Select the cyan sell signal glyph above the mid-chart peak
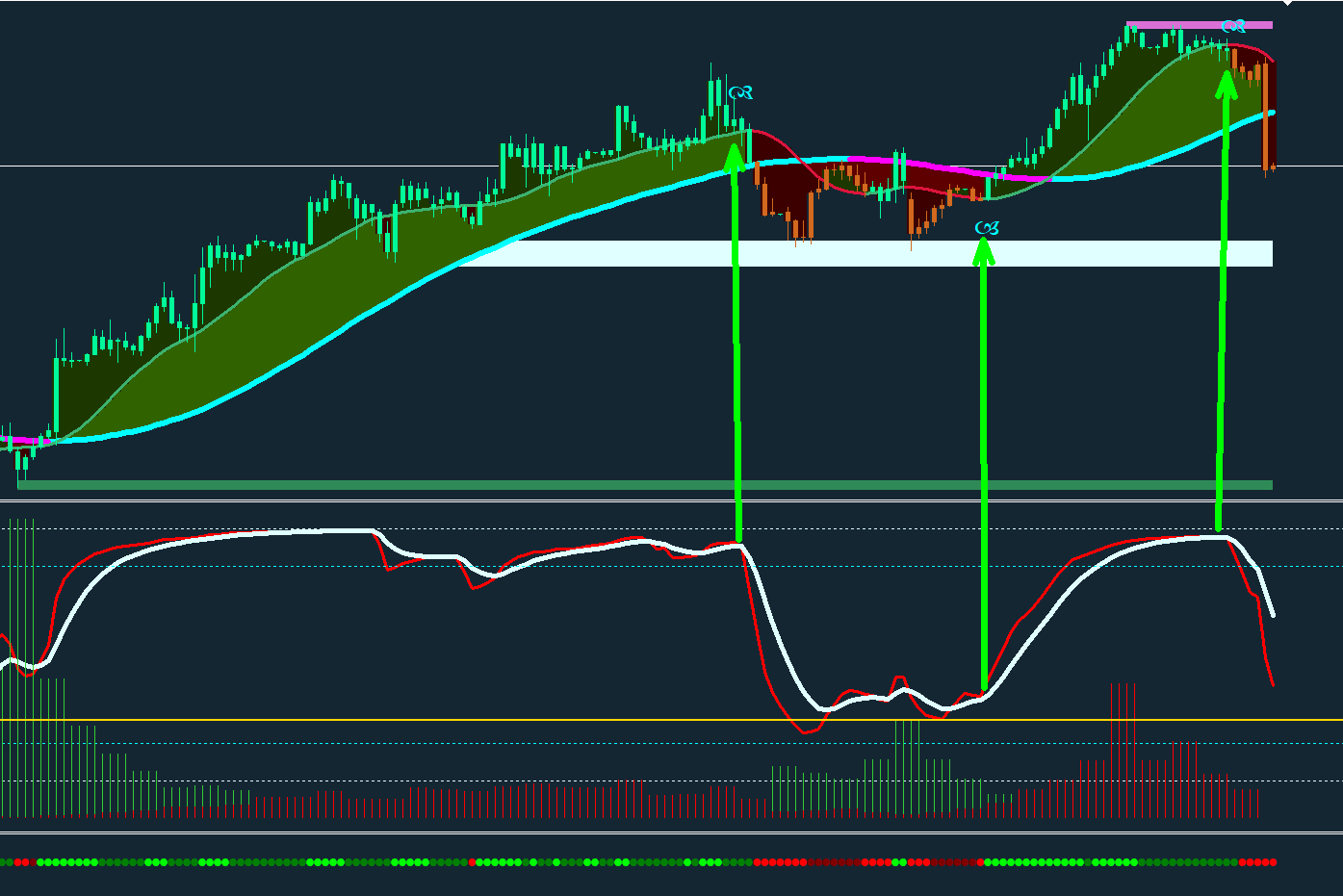Viewport: 1343px width, 896px height. click(x=741, y=93)
